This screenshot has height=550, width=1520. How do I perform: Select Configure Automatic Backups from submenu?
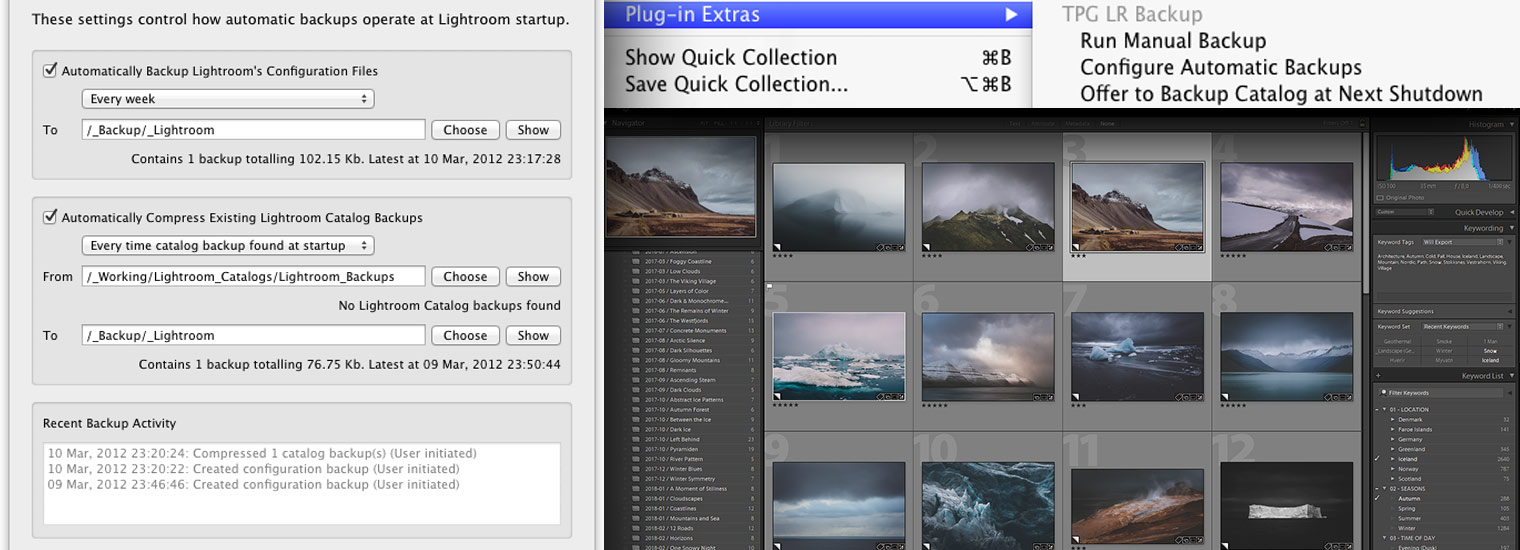[x=1221, y=68]
